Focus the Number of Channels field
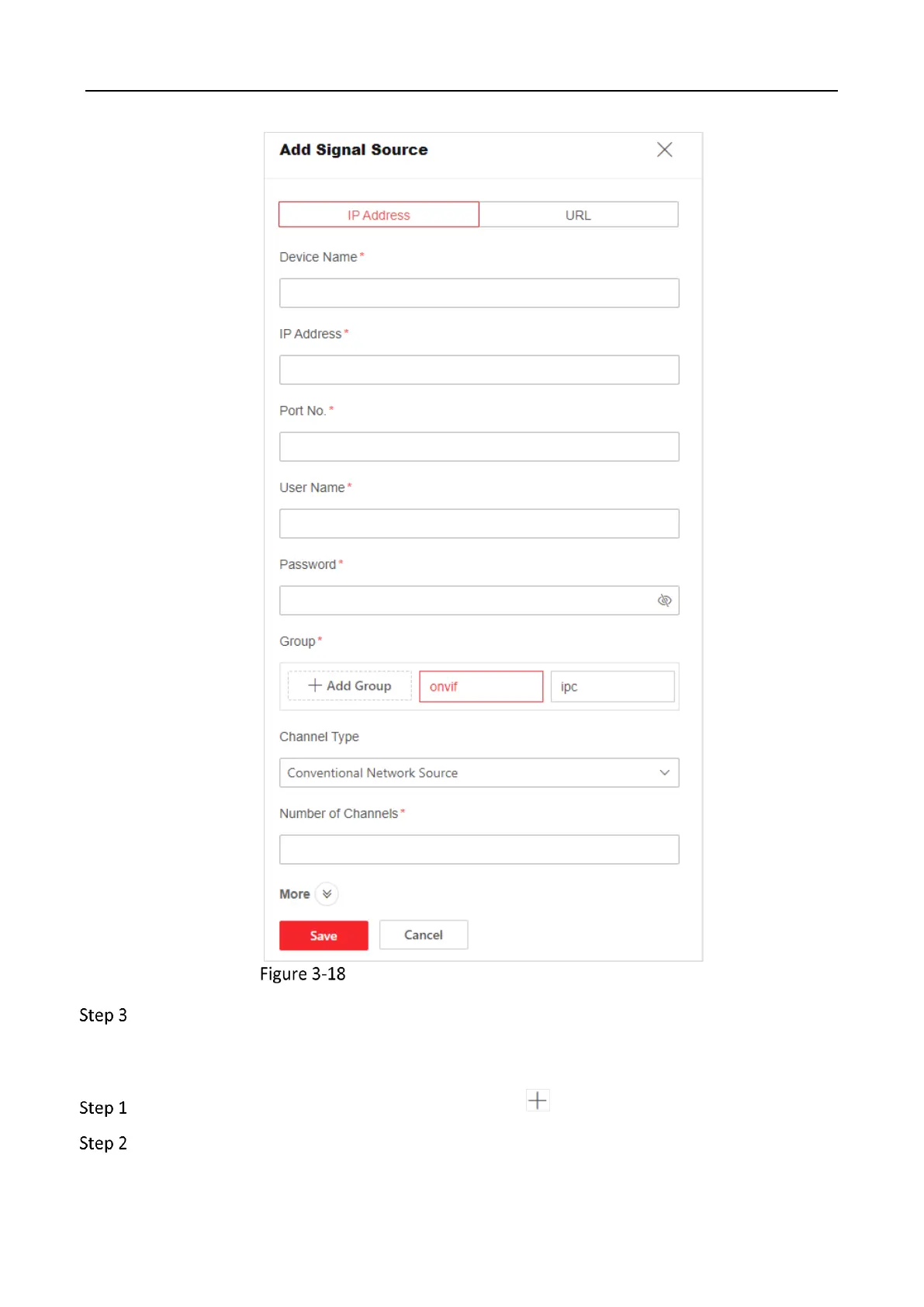 point(479,849)
